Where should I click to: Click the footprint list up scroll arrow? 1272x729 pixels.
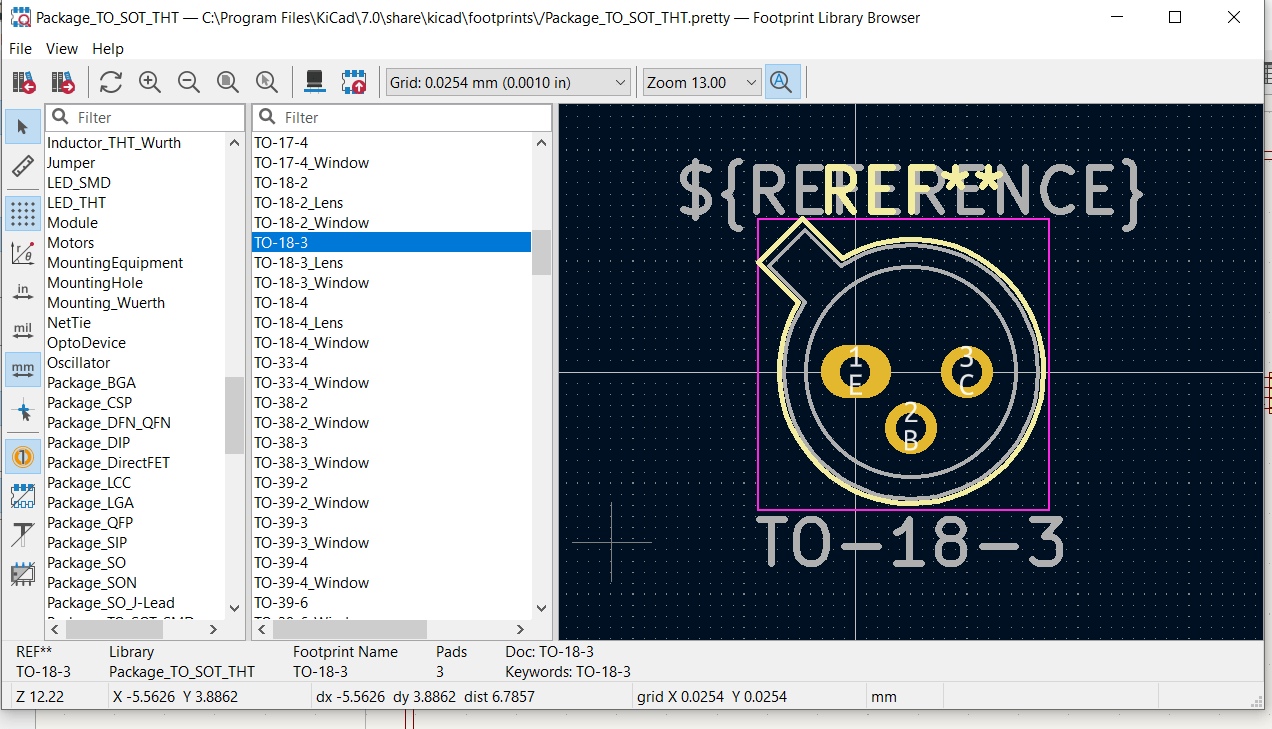(541, 142)
